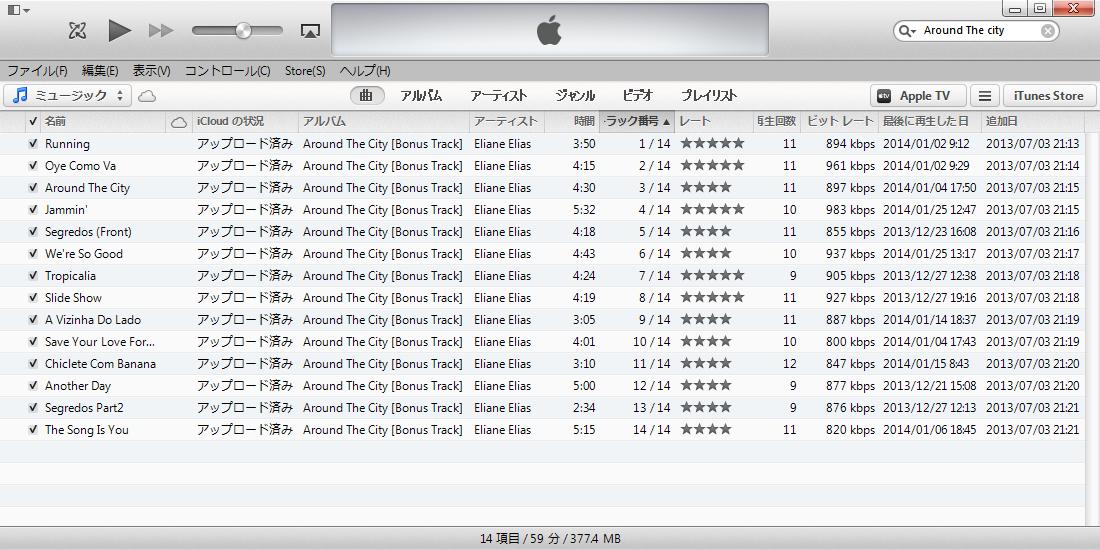Open the 編集(E) menu
The height and width of the screenshot is (550, 1100).
click(x=100, y=71)
